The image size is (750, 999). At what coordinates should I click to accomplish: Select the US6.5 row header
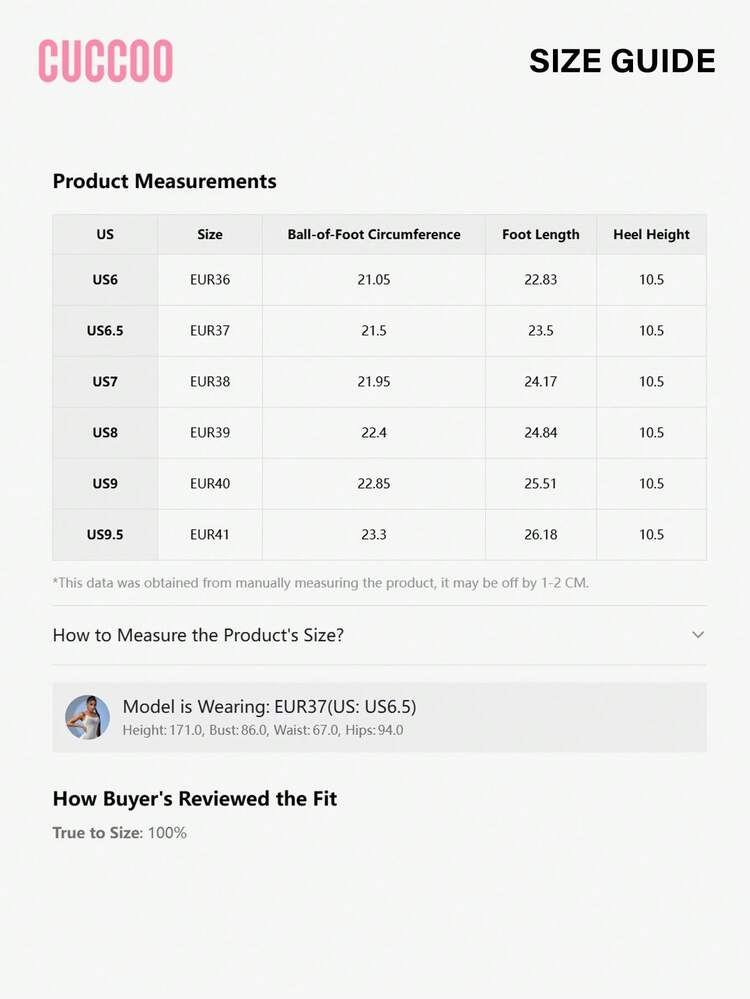click(x=105, y=331)
